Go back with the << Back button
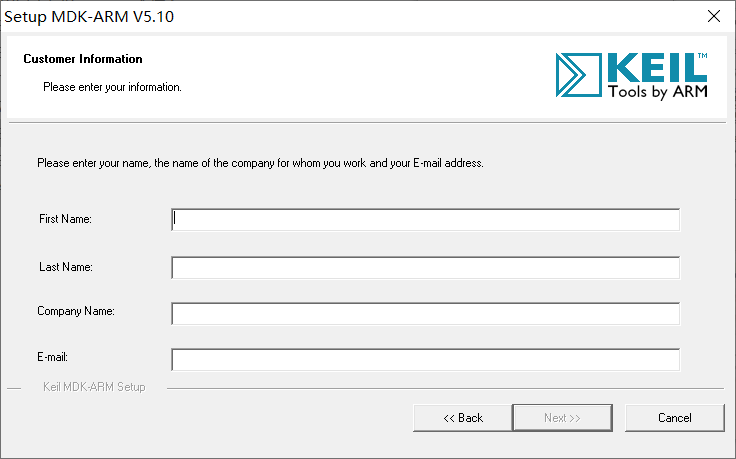The width and height of the screenshot is (736, 459). [462, 418]
